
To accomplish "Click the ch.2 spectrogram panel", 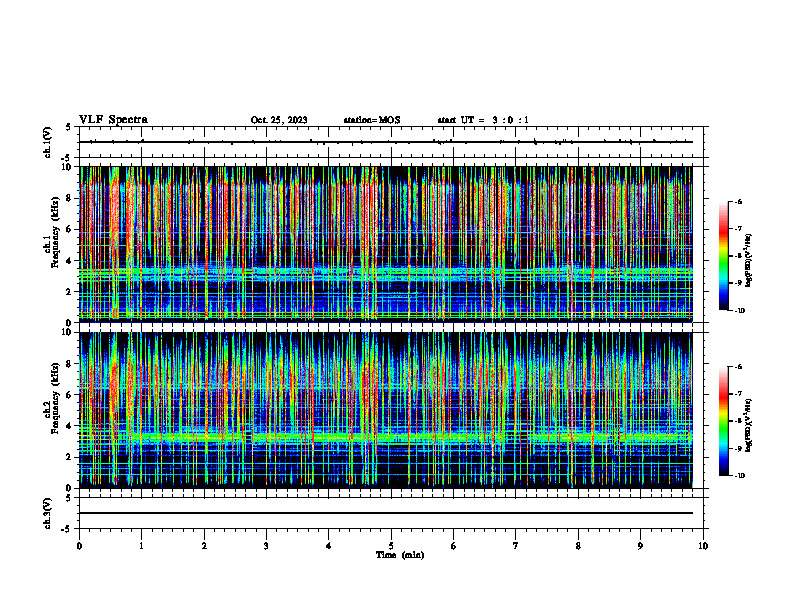I will (386, 410).
